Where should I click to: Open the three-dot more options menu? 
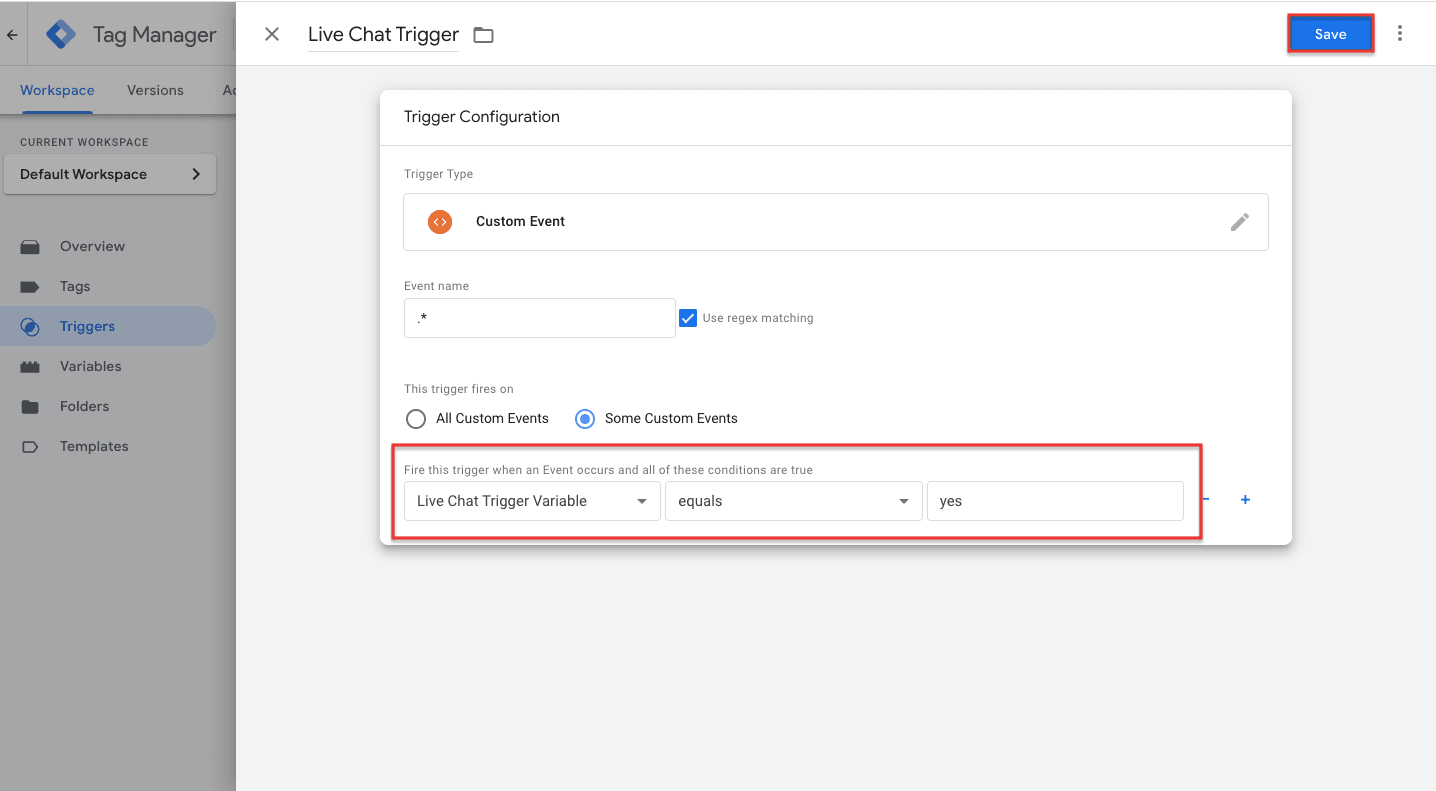(1399, 34)
